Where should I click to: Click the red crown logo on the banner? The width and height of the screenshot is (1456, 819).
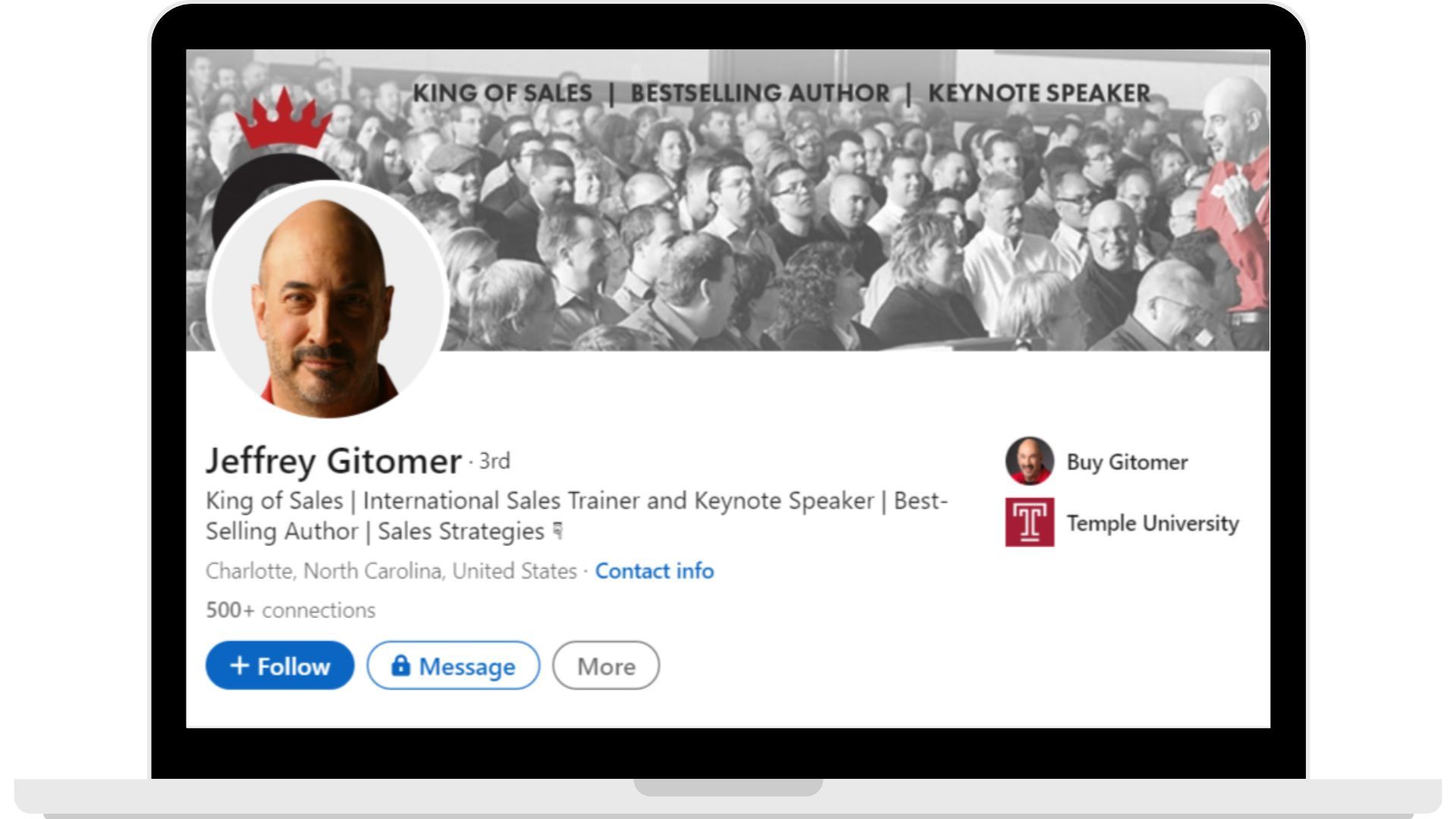point(283,121)
